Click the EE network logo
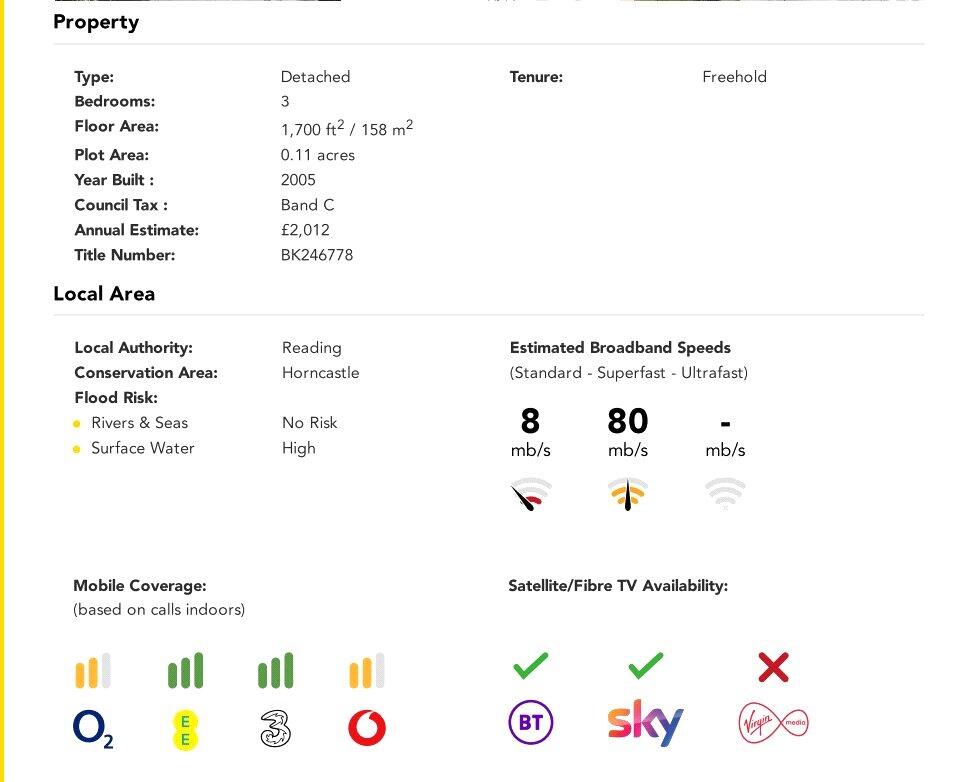Viewport: 967px width, 782px height. pos(185,729)
